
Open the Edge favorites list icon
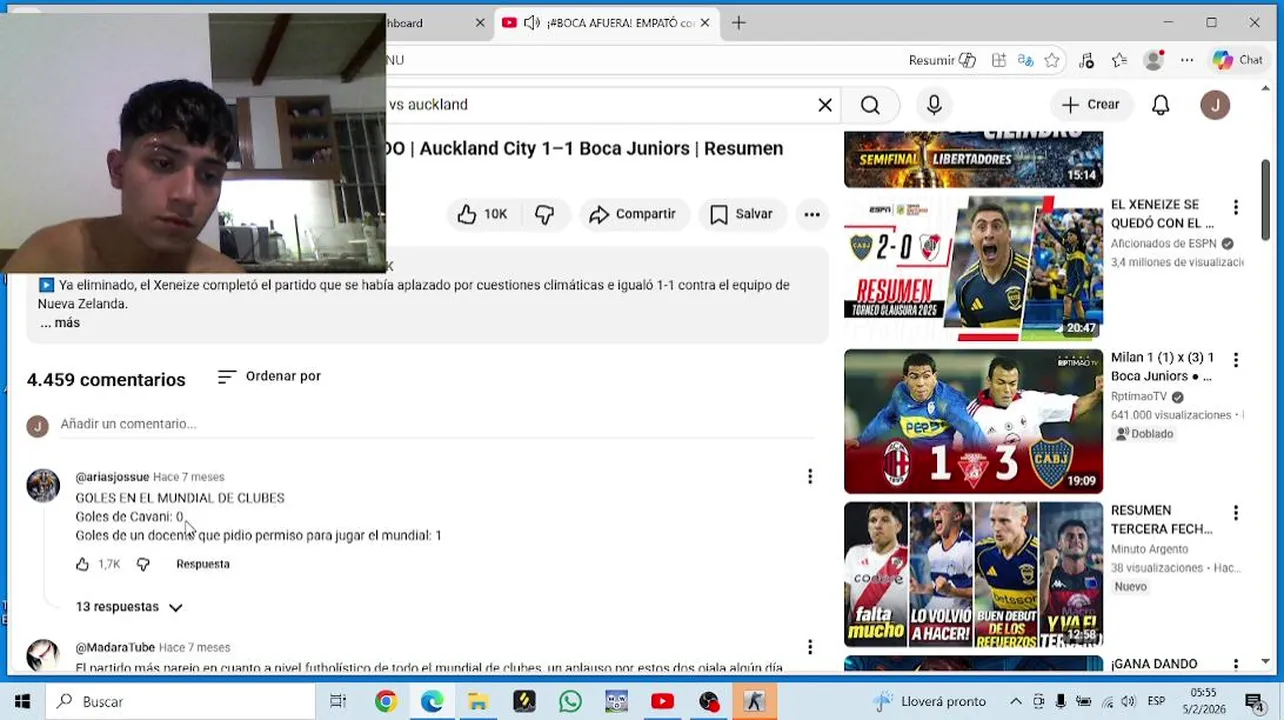(1119, 60)
